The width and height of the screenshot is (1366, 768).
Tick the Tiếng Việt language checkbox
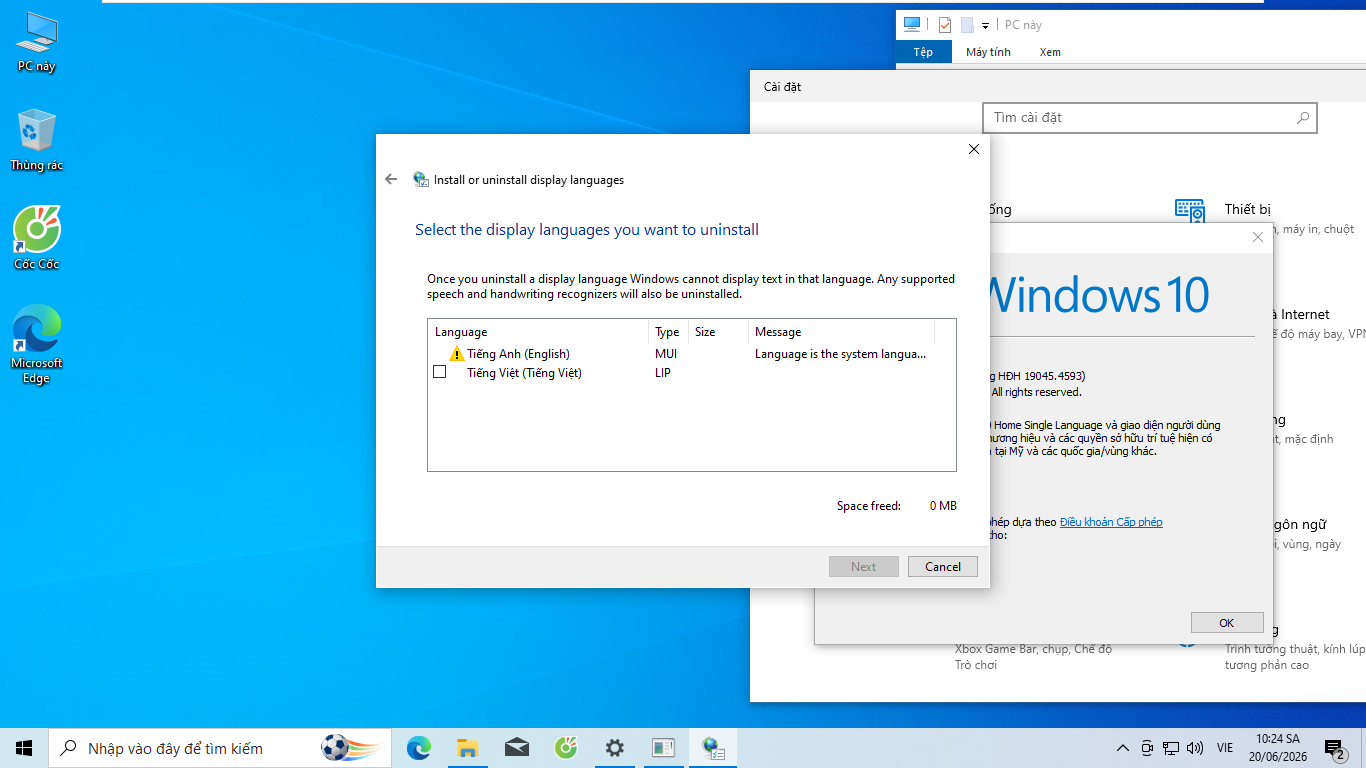(439, 372)
